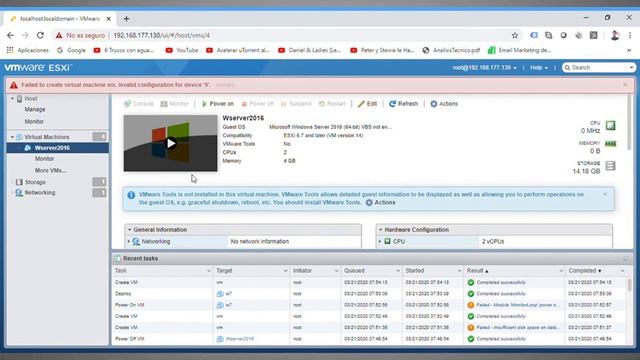The image size is (640, 360).
Task: Click the Restart toolbar button
Action: [x=332, y=104]
